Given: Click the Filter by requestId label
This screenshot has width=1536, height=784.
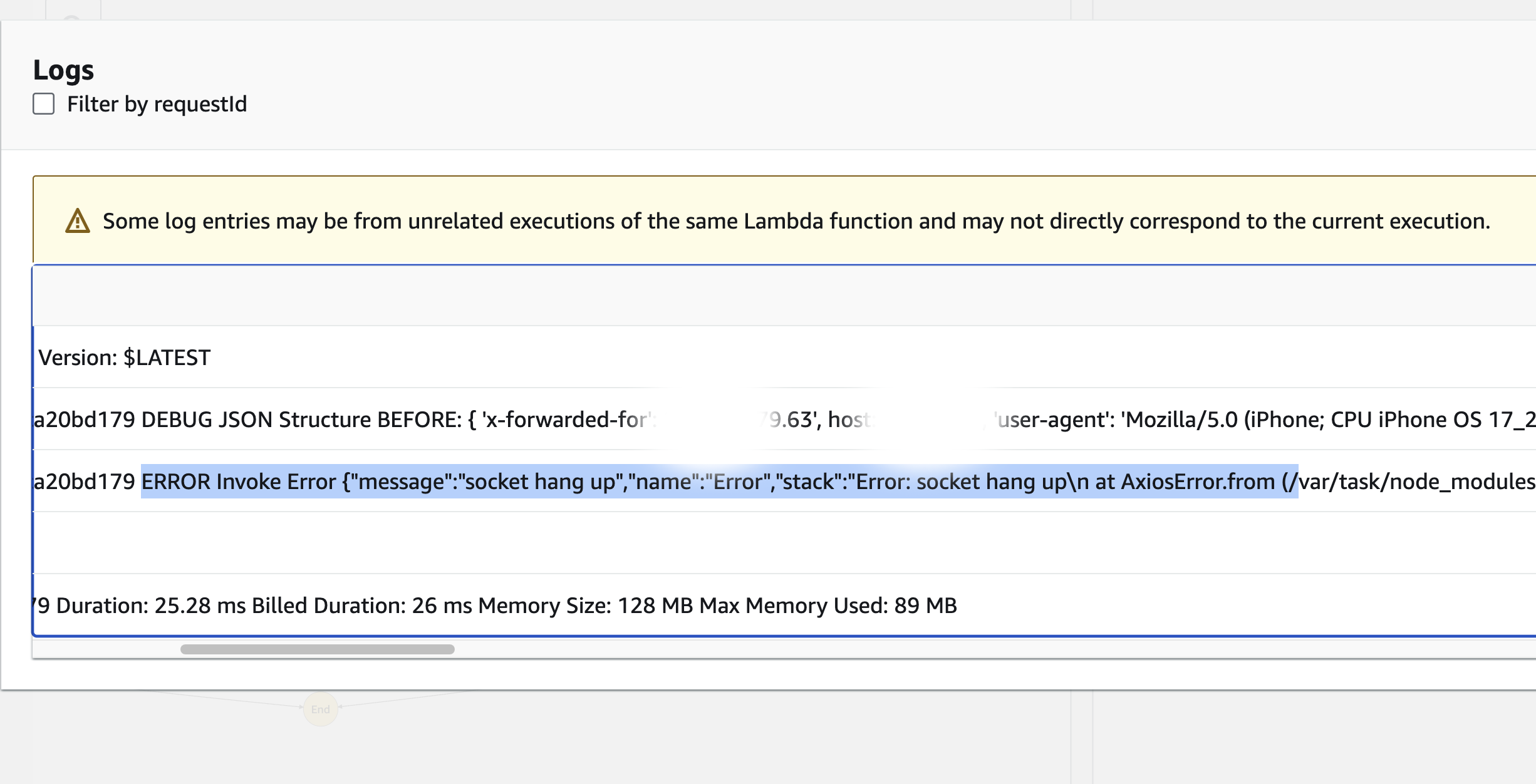Looking at the screenshot, I should [157, 104].
